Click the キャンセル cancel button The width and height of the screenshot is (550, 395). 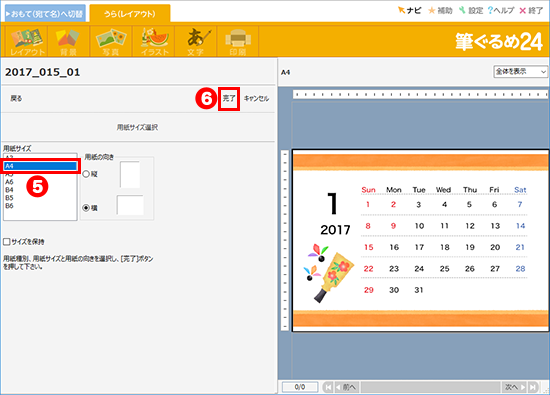click(256, 99)
